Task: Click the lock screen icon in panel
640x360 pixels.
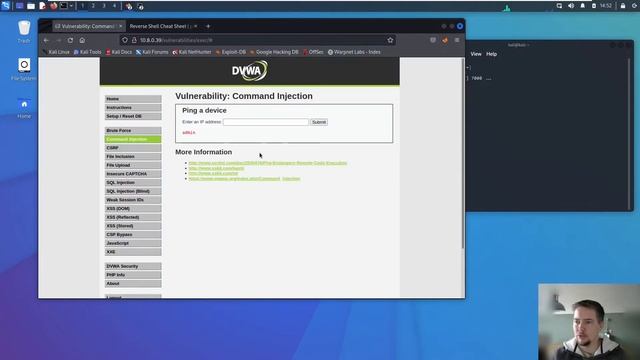Action: coord(623,6)
